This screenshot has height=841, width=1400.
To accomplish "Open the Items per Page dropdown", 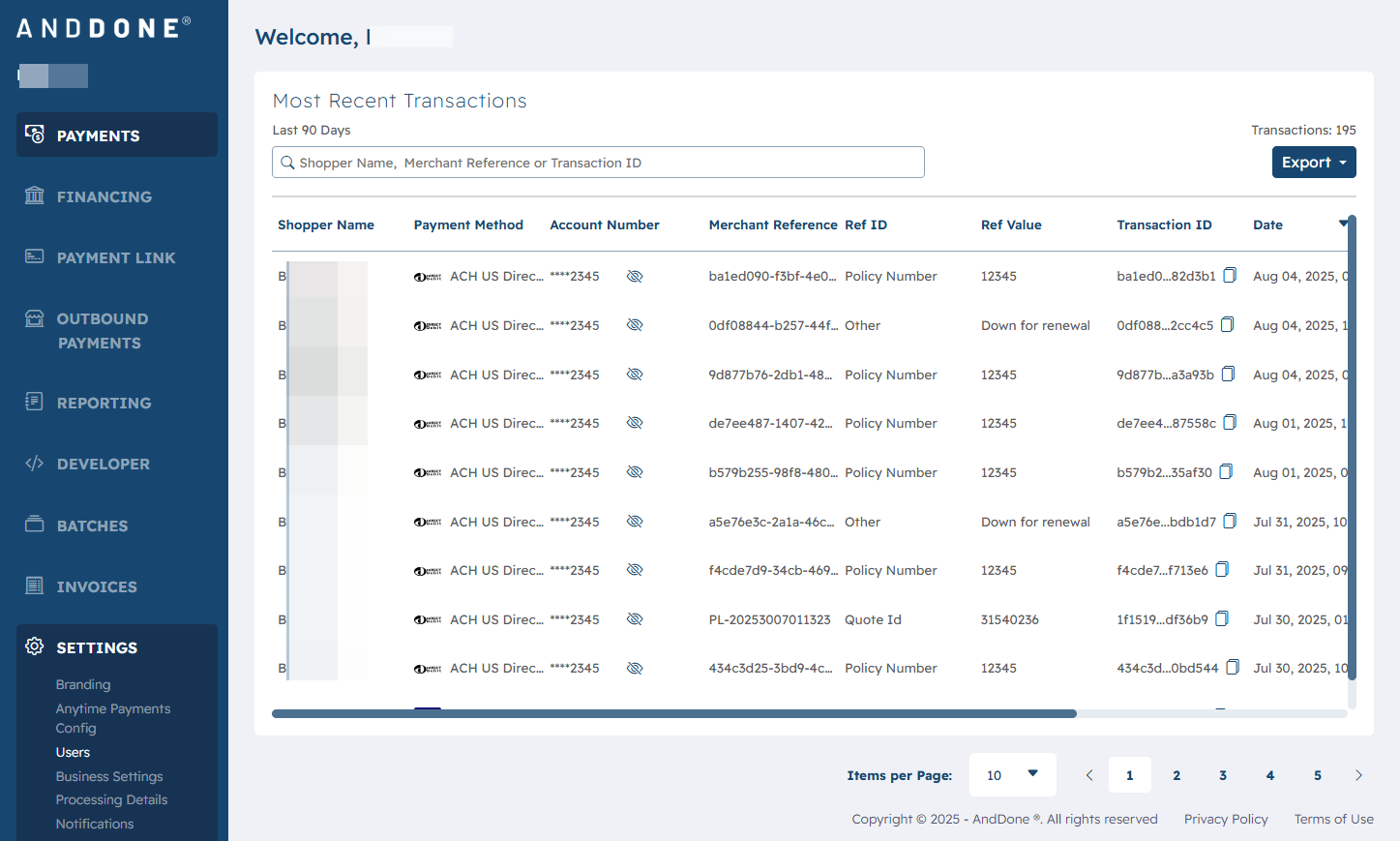I will click(x=1012, y=775).
